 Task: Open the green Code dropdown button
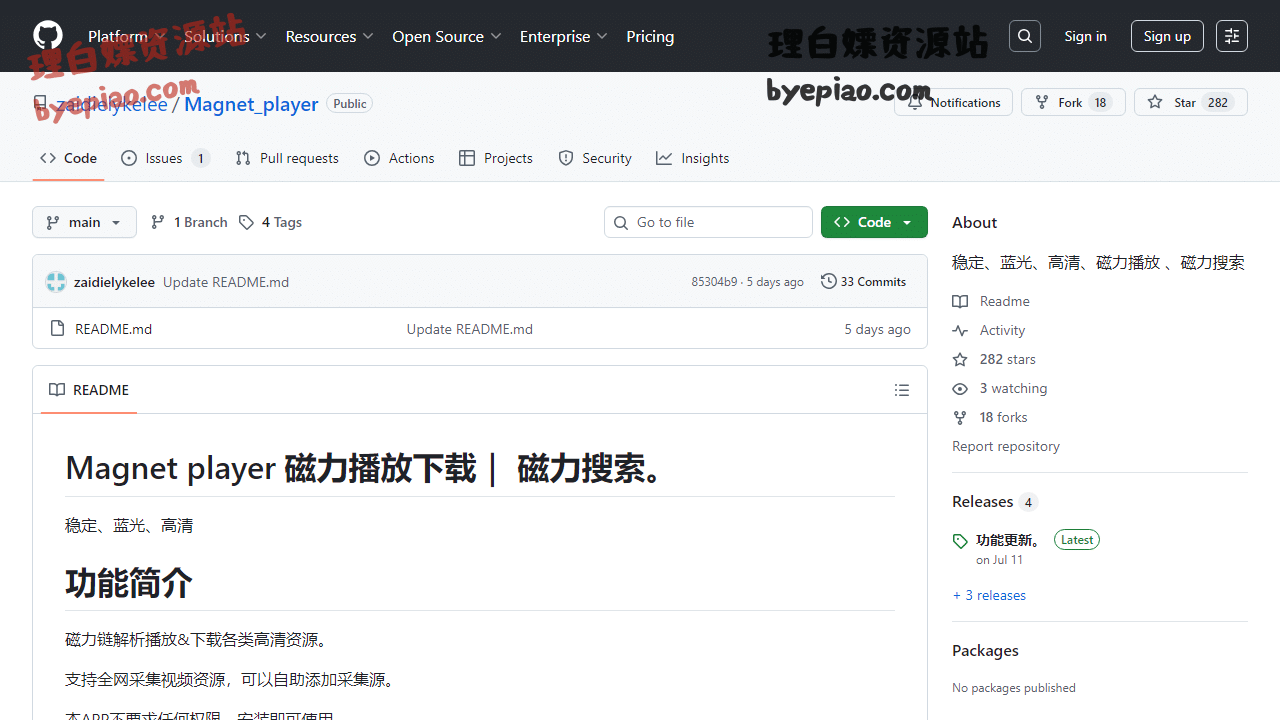click(874, 222)
